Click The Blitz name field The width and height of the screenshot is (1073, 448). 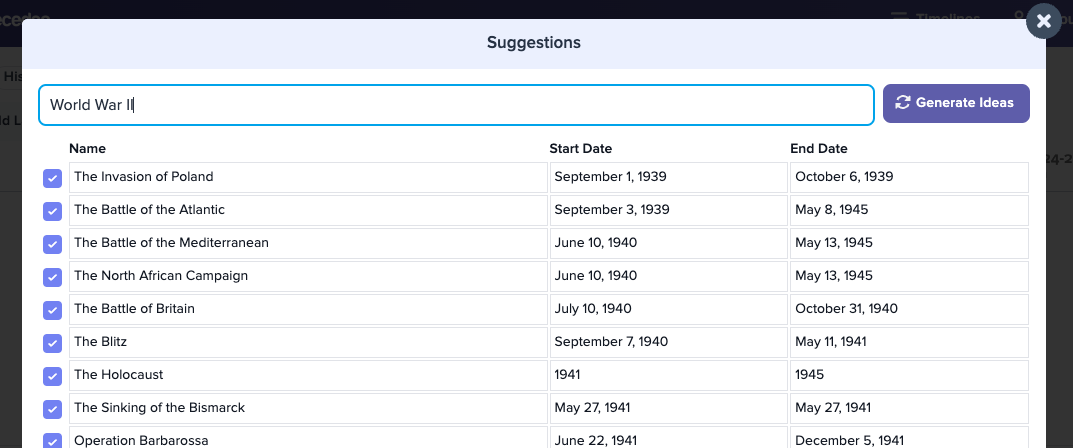click(308, 342)
